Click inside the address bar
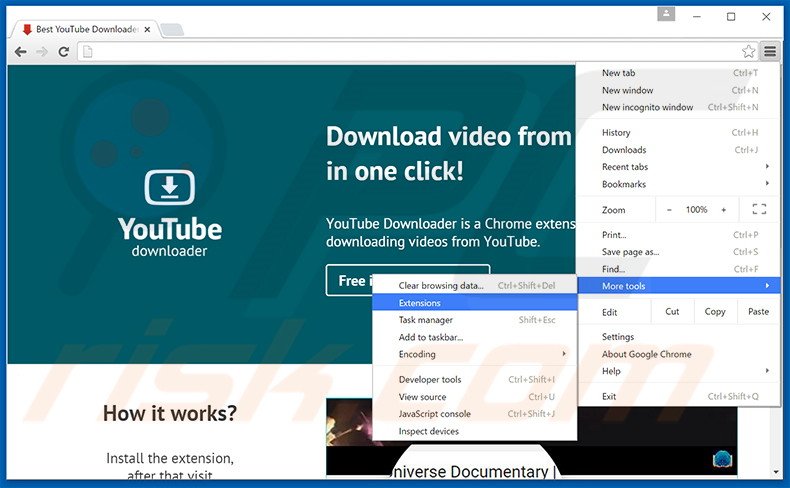 (416, 51)
